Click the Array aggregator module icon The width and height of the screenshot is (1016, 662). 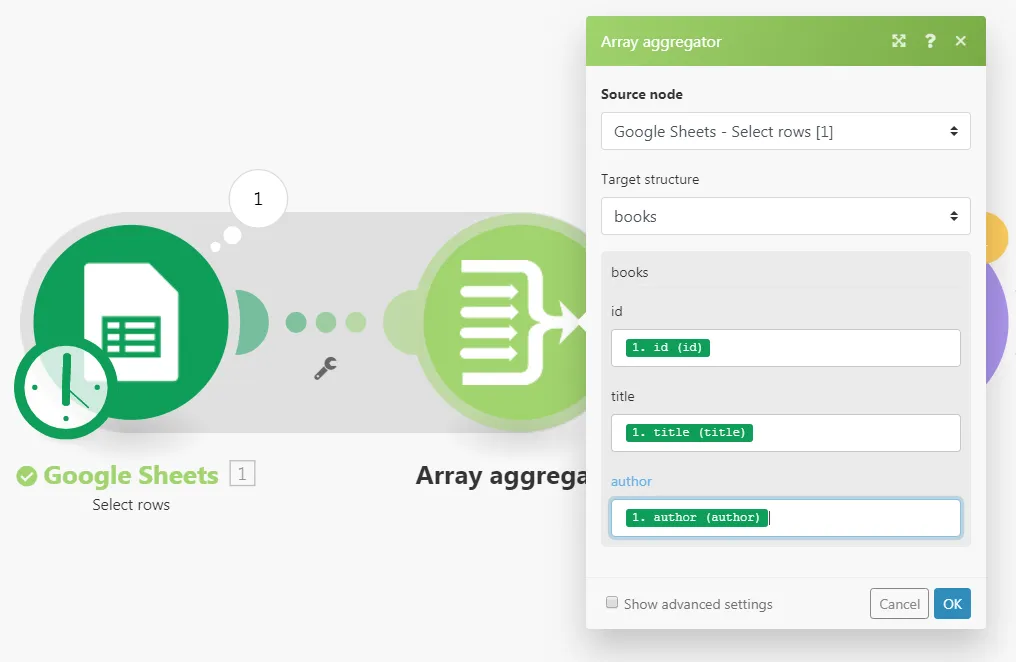pyautogui.click(x=505, y=322)
